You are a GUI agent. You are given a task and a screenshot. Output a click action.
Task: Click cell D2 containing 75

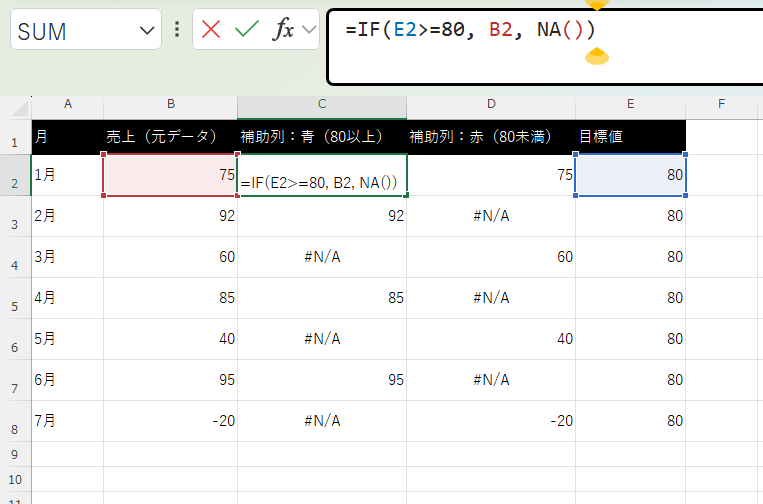pos(491,176)
